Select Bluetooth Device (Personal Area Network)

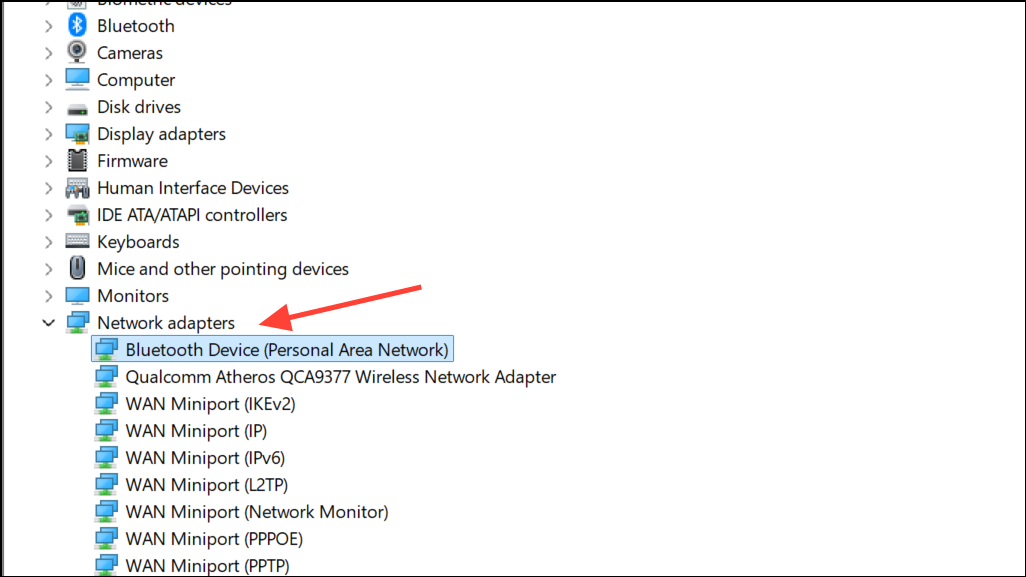[286, 350]
